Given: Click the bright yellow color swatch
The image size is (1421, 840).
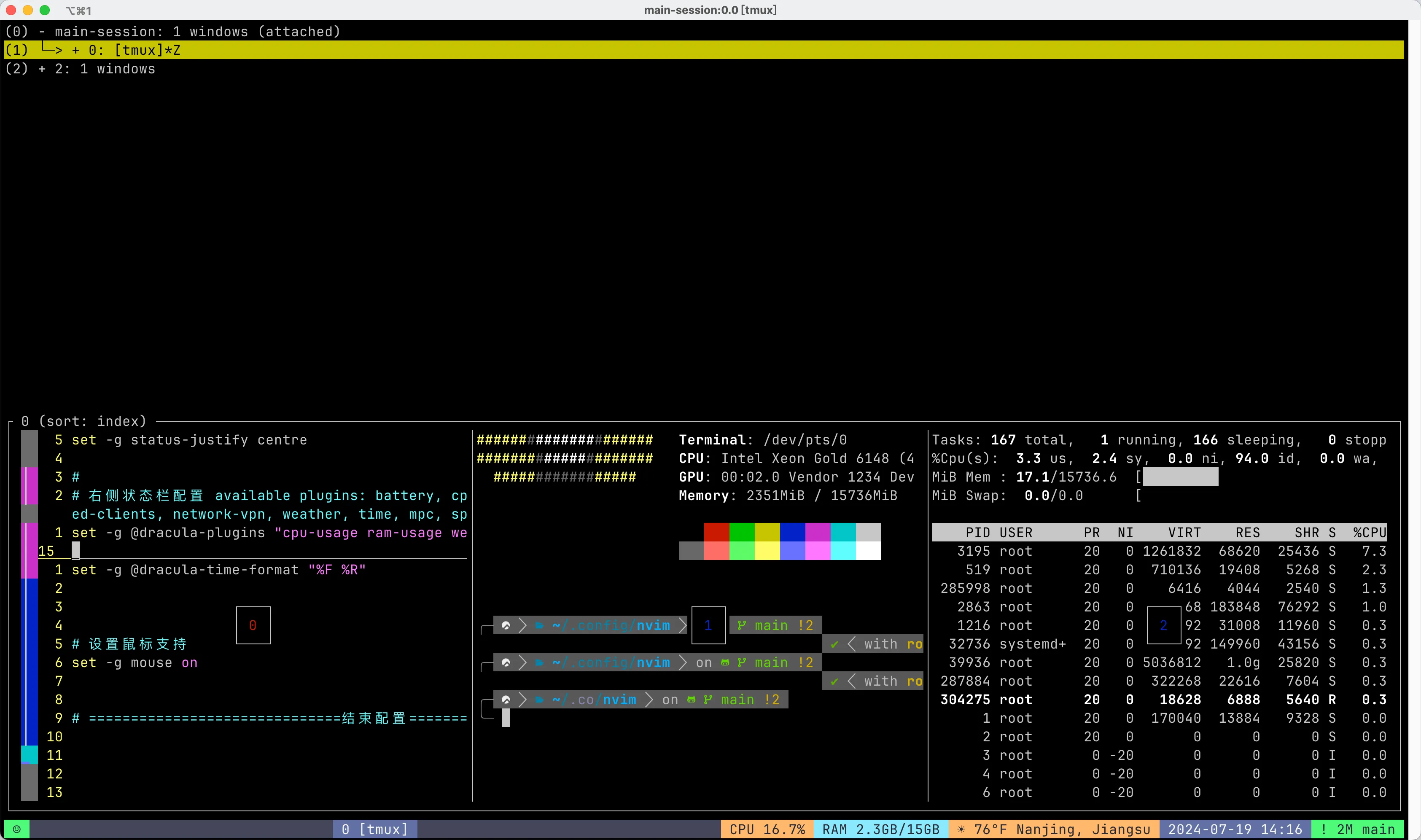Looking at the screenshot, I should pyautogui.click(x=767, y=551).
